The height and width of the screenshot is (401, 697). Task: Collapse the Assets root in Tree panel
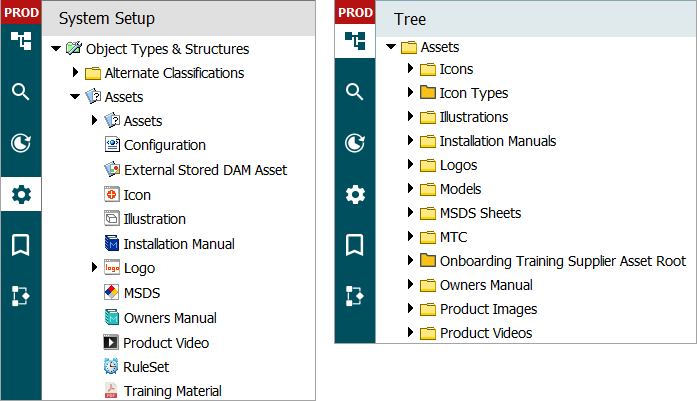pos(391,47)
